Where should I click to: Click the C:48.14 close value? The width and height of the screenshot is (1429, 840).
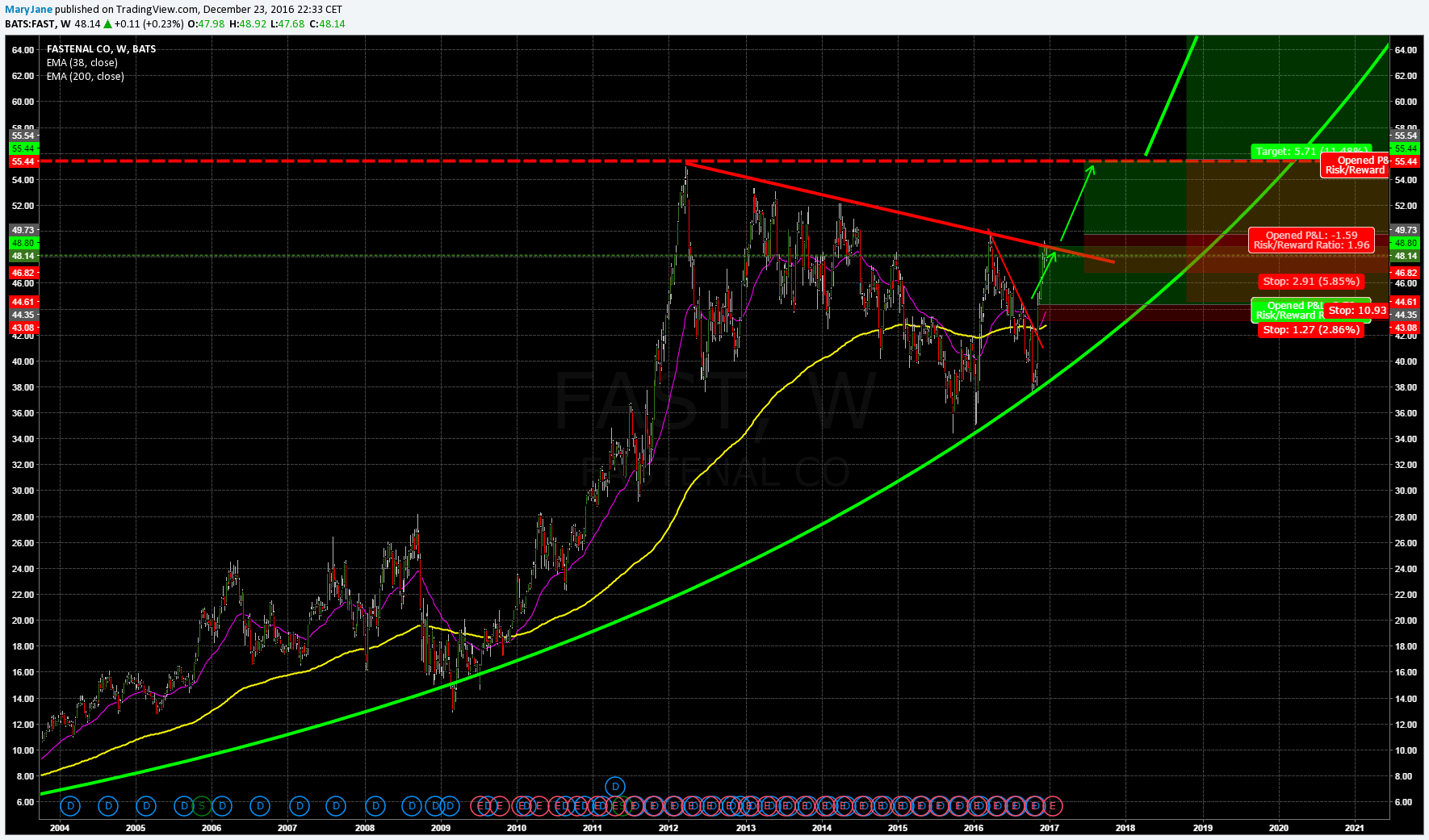(x=327, y=24)
